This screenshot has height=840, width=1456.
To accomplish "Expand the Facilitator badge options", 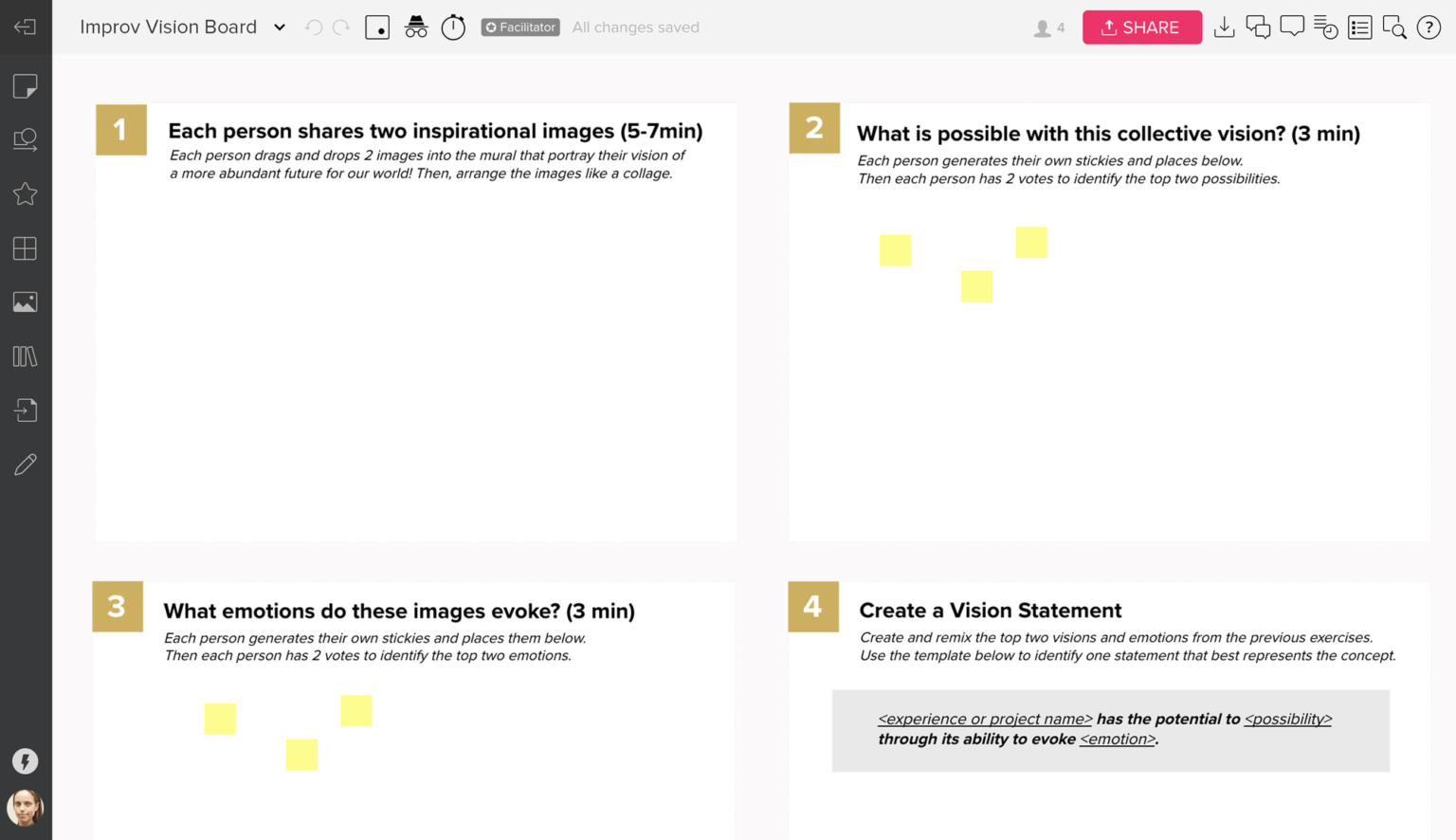I will click(x=519, y=27).
